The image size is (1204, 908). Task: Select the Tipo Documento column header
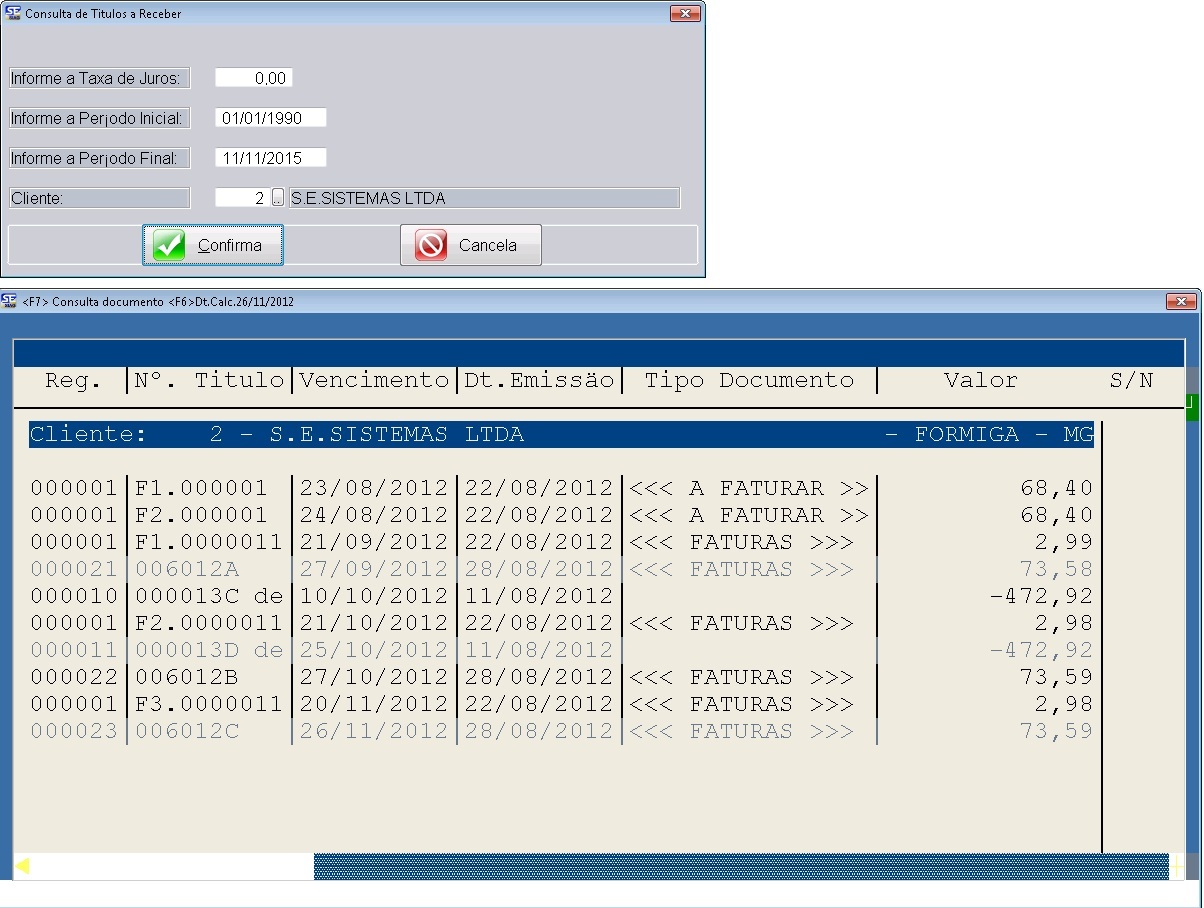coord(748,381)
